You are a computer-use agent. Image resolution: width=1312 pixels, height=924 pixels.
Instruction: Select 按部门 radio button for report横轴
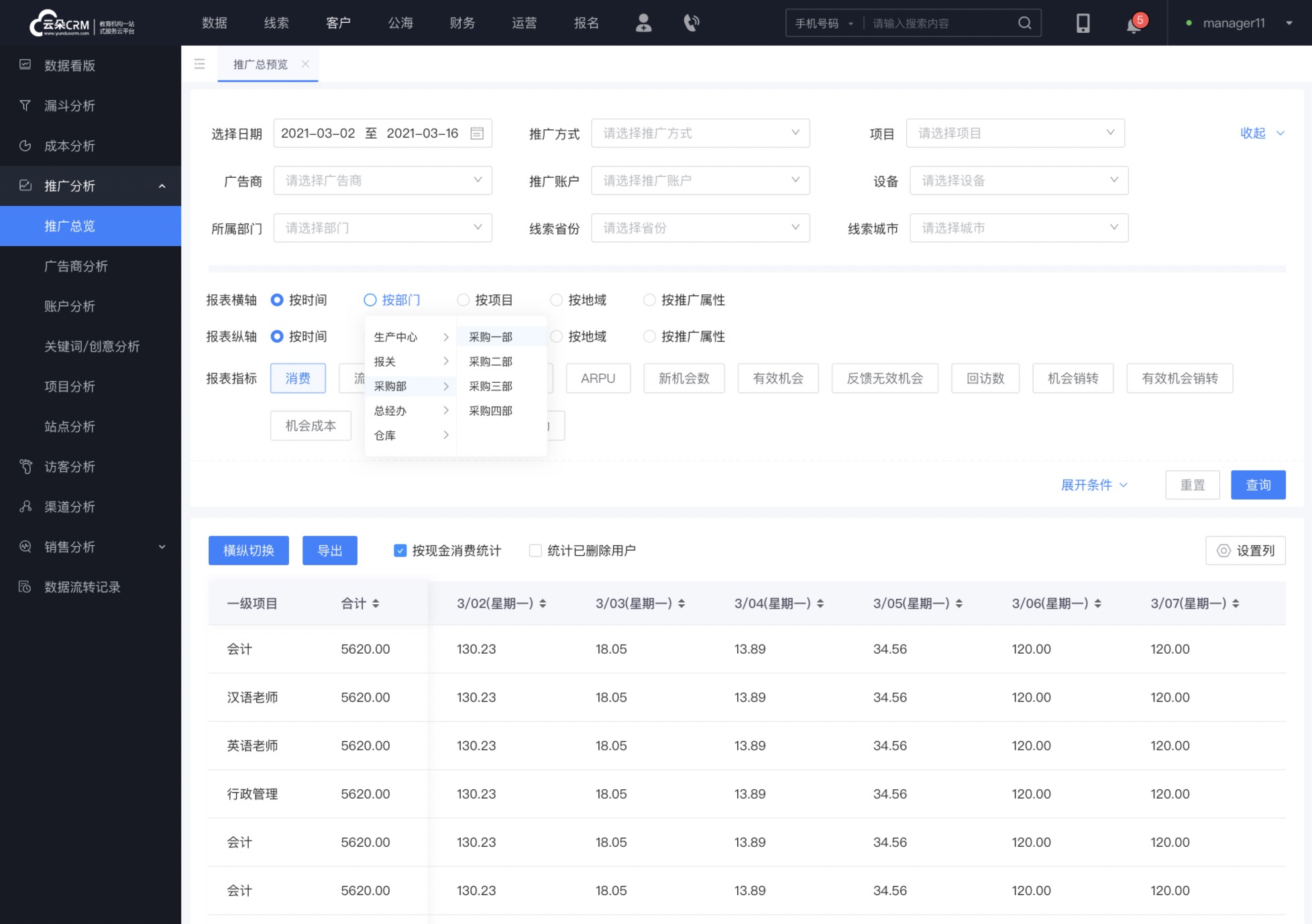coord(371,300)
